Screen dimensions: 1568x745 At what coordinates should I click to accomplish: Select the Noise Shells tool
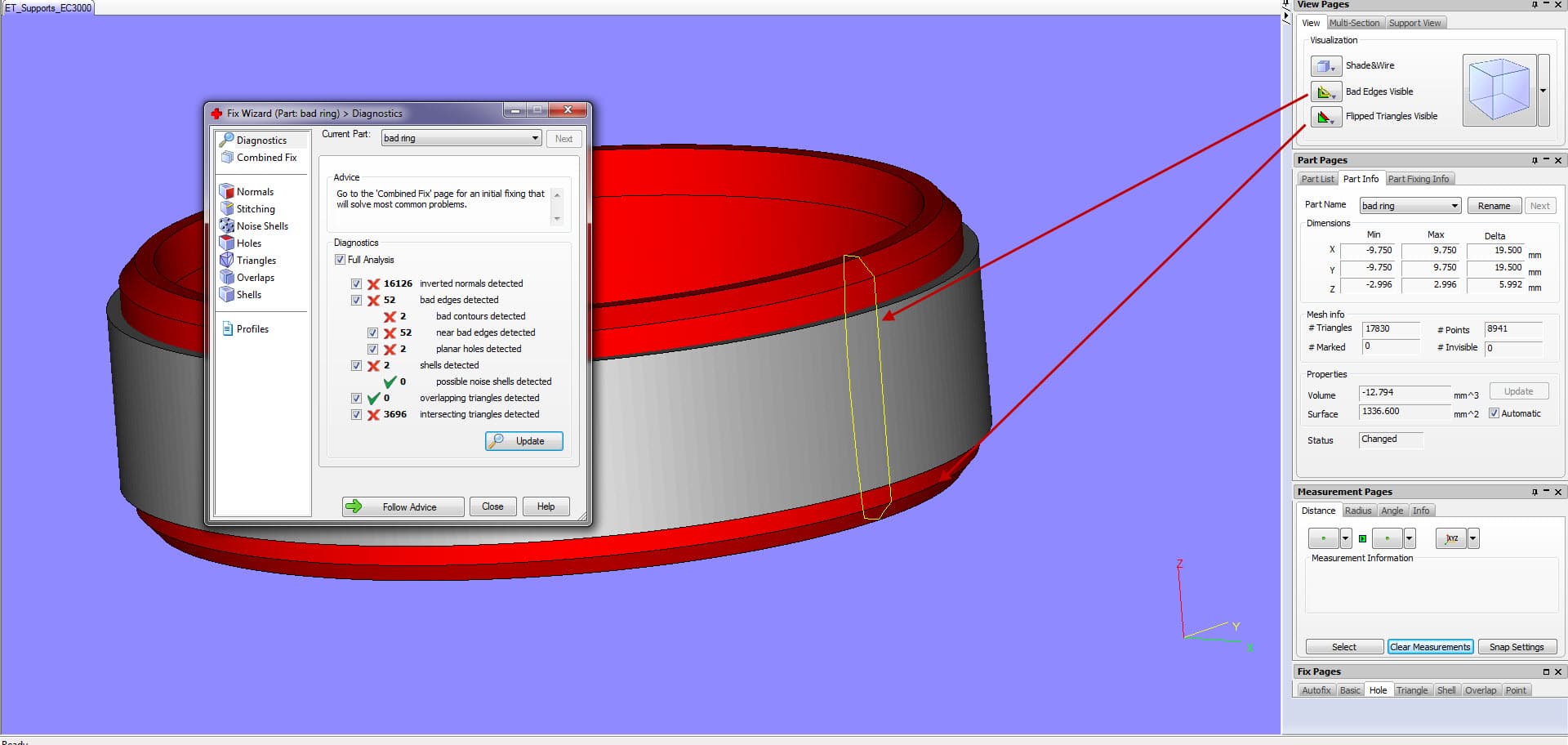pyautogui.click(x=261, y=226)
